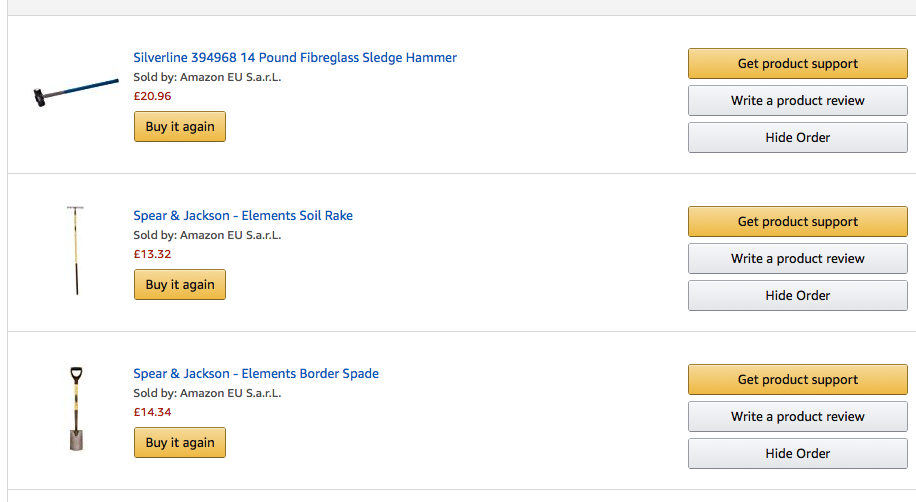Click the £20.96 Sledge Hammer price
This screenshot has width=916, height=502.
[x=152, y=97]
